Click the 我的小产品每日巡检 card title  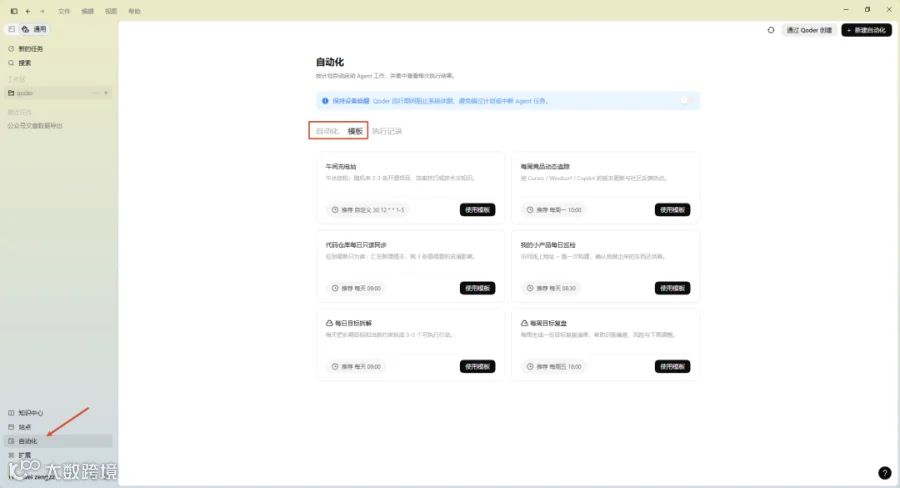pos(548,245)
